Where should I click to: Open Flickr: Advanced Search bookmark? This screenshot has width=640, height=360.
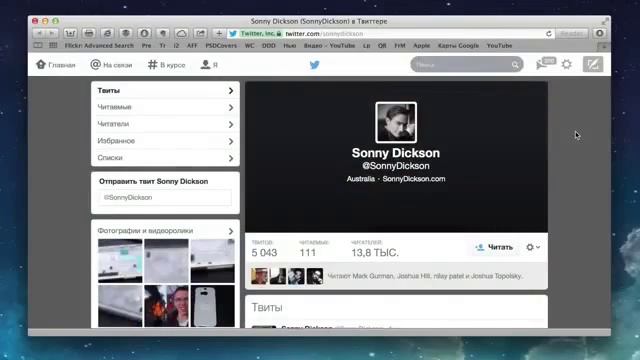pos(99,46)
